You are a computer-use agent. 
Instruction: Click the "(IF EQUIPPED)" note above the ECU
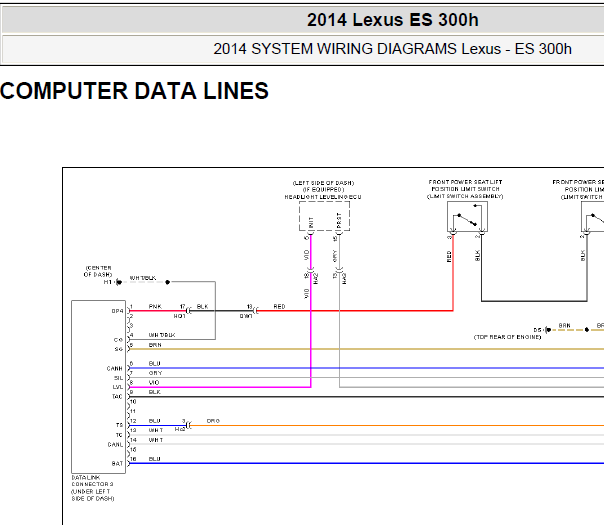pos(323,190)
